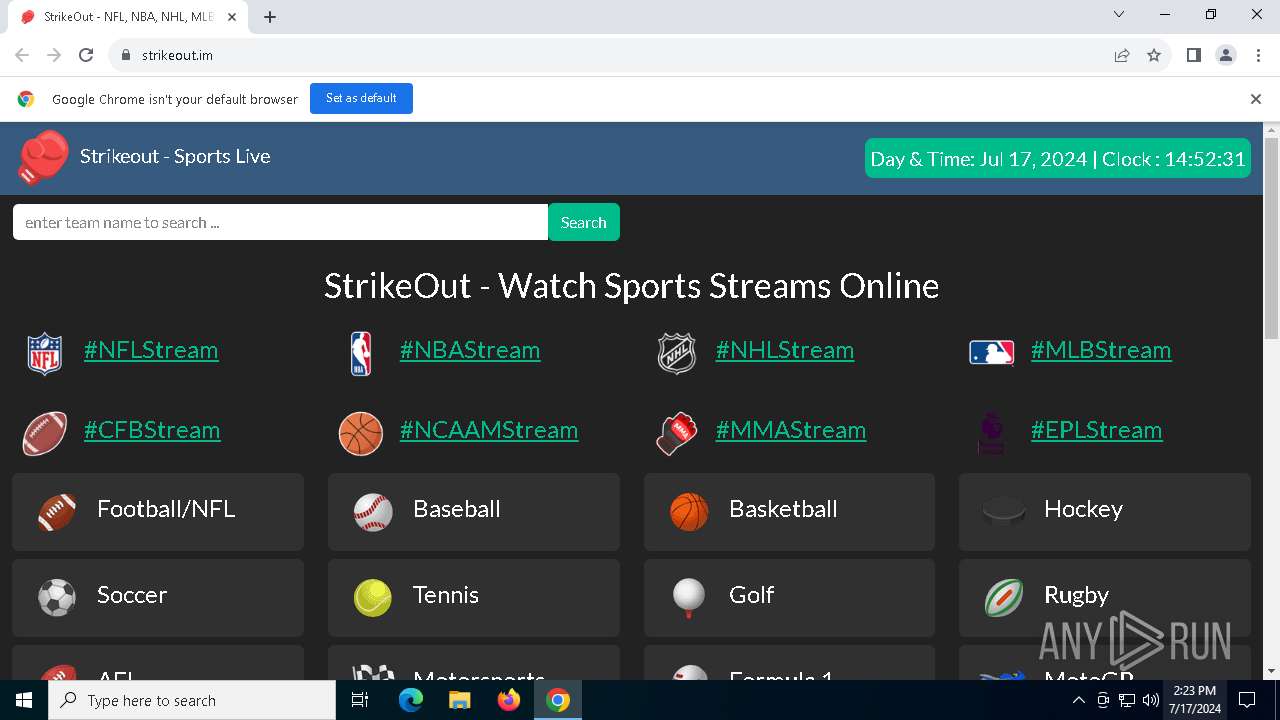Select the Basketball category card

(x=789, y=512)
